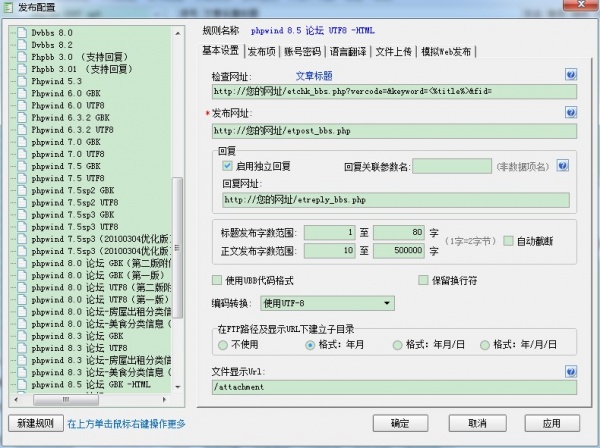Open the 编码转换 使用UTF-8 dropdown
The width and height of the screenshot is (600, 448).
328,303
